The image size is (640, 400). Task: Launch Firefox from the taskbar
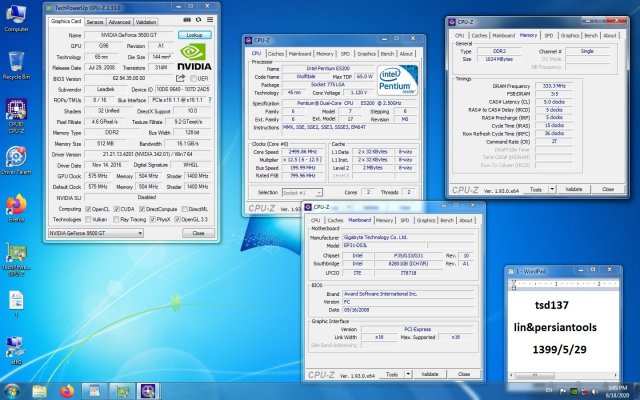66,389
